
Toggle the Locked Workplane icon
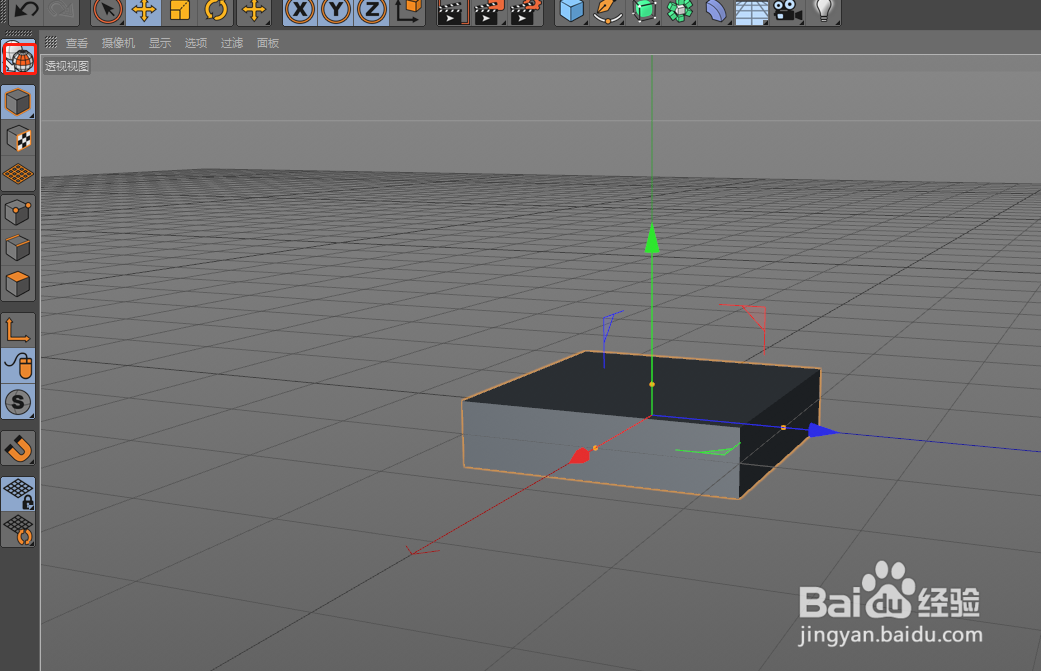18,494
